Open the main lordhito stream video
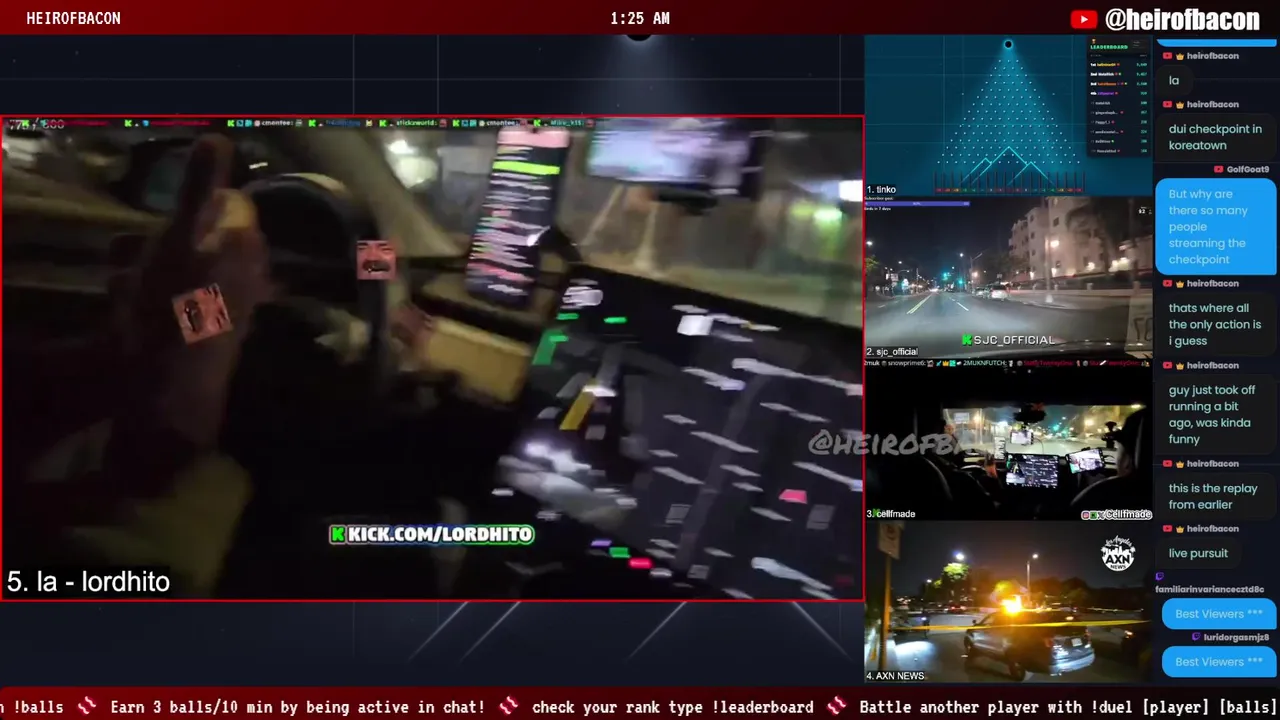Screen dimensions: 1280x720 point(432,358)
